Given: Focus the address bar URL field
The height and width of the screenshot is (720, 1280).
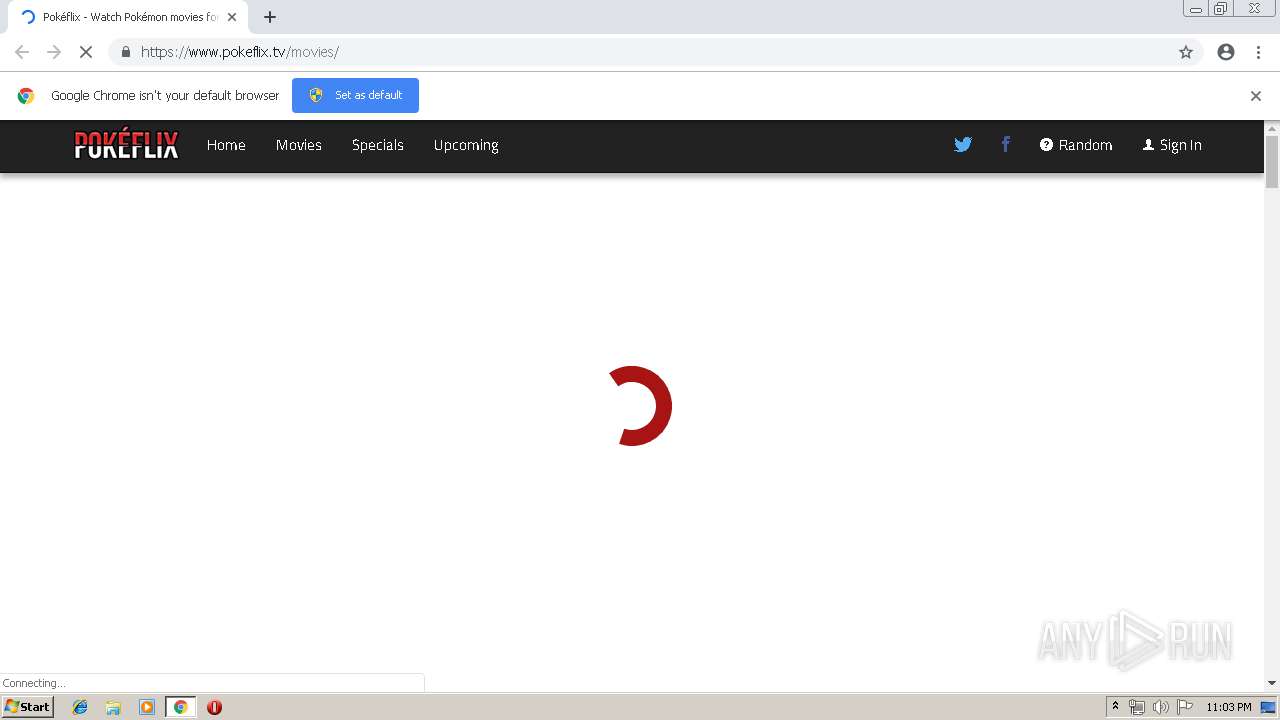Looking at the screenshot, I should pyautogui.click(x=655, y=52).
